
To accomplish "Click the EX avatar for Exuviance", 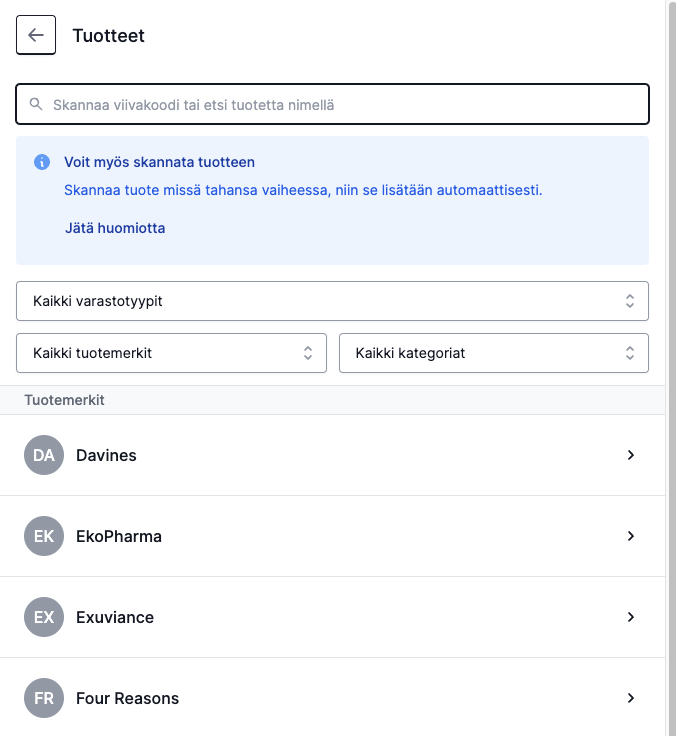I will click(44, 617).
